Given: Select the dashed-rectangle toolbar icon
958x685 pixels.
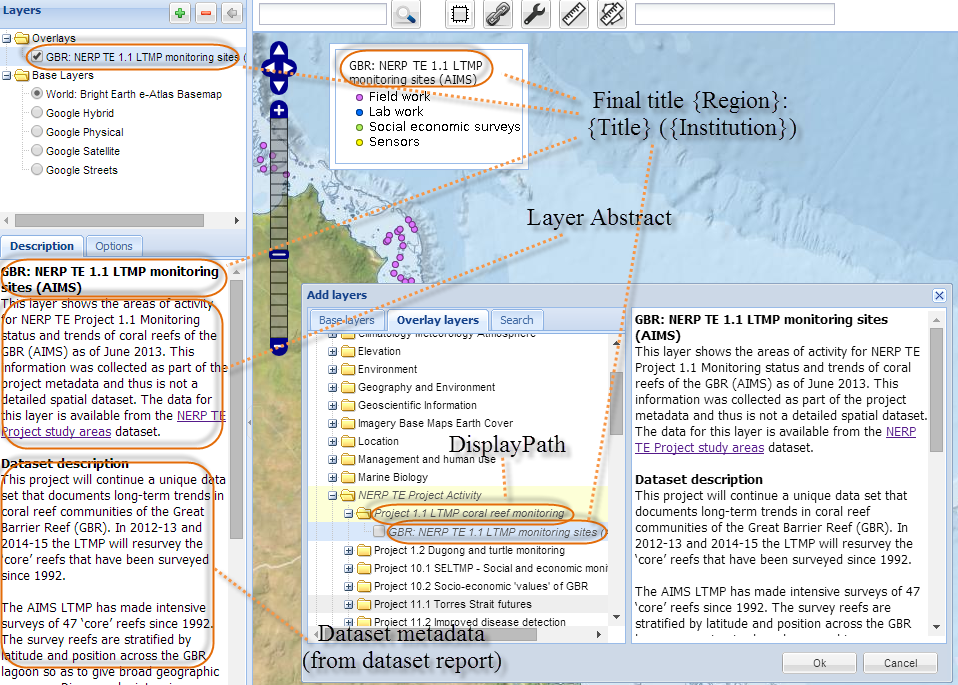Looking at the screenshot, I should click(x=459, y=14).
